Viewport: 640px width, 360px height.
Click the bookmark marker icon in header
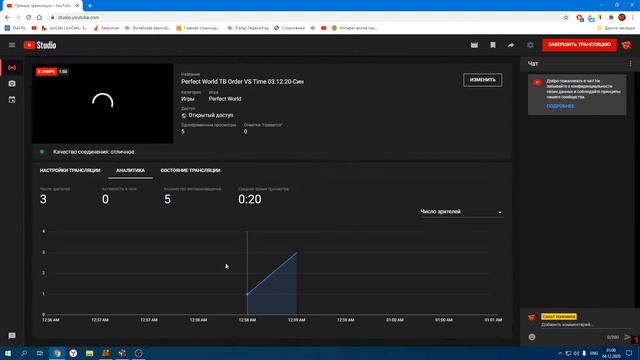[x=493, y=45]
